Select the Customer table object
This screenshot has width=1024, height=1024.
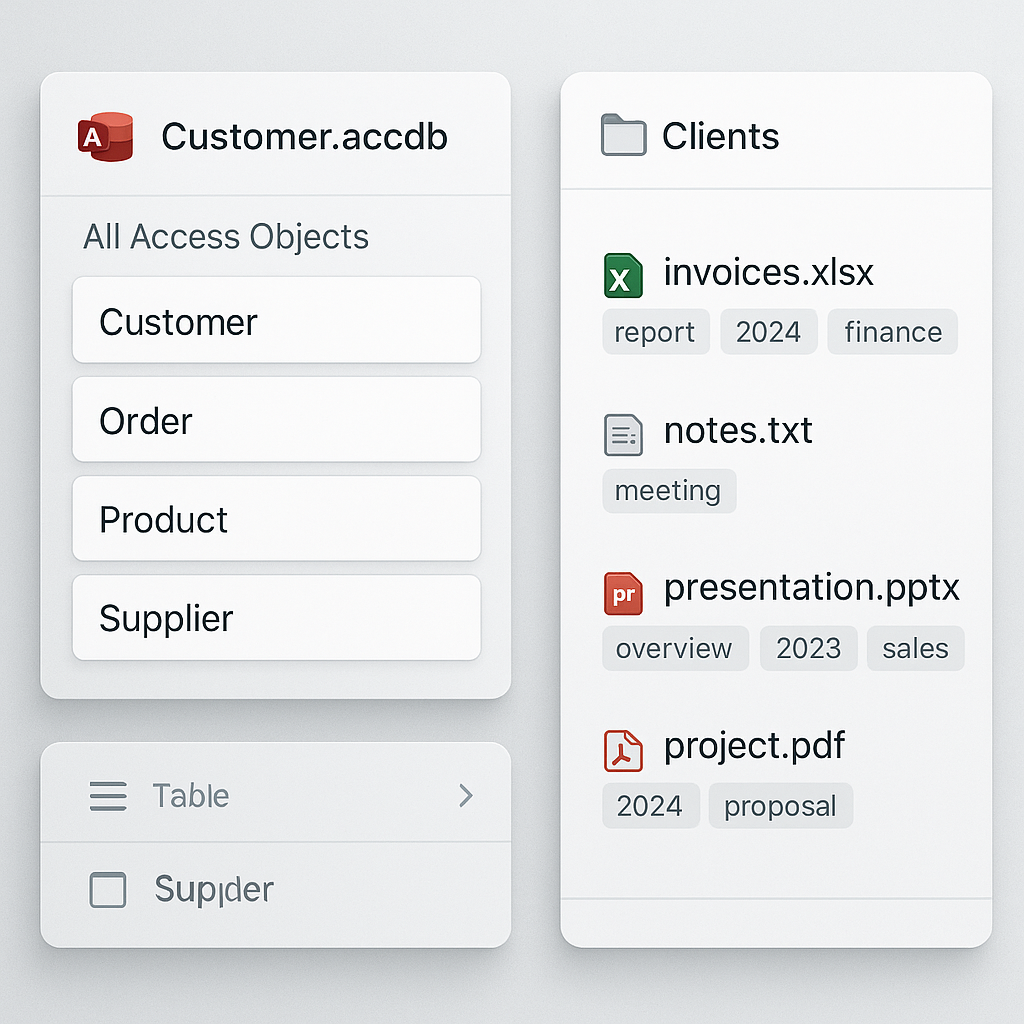[277, 320]
